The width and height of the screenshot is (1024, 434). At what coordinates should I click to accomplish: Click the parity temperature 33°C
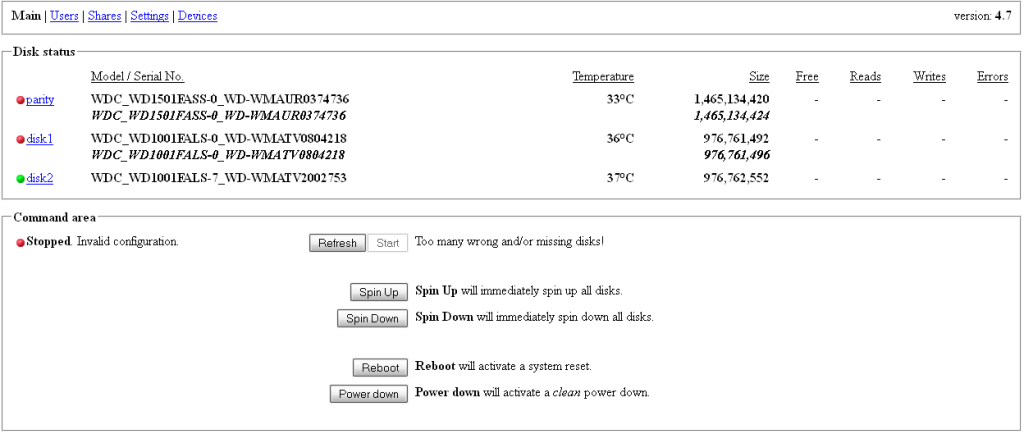pos(619,100)
